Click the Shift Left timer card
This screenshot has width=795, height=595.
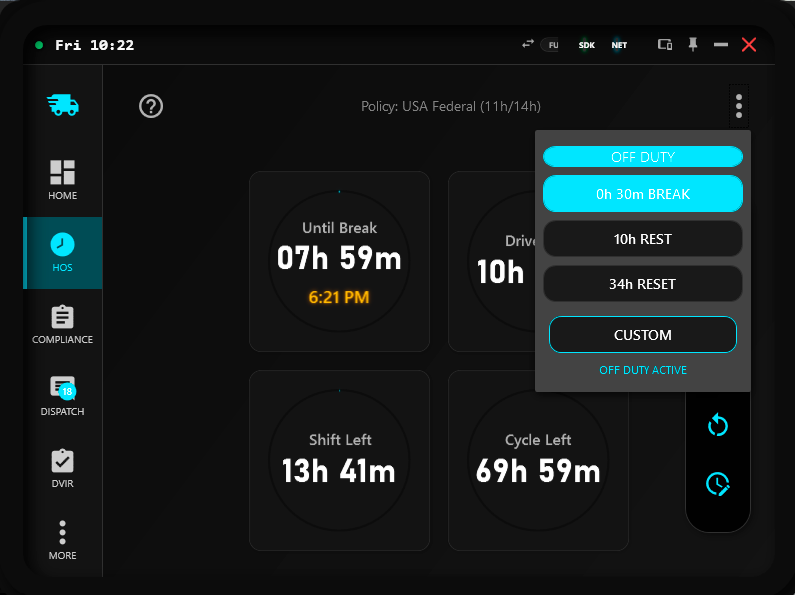[339, 460]
